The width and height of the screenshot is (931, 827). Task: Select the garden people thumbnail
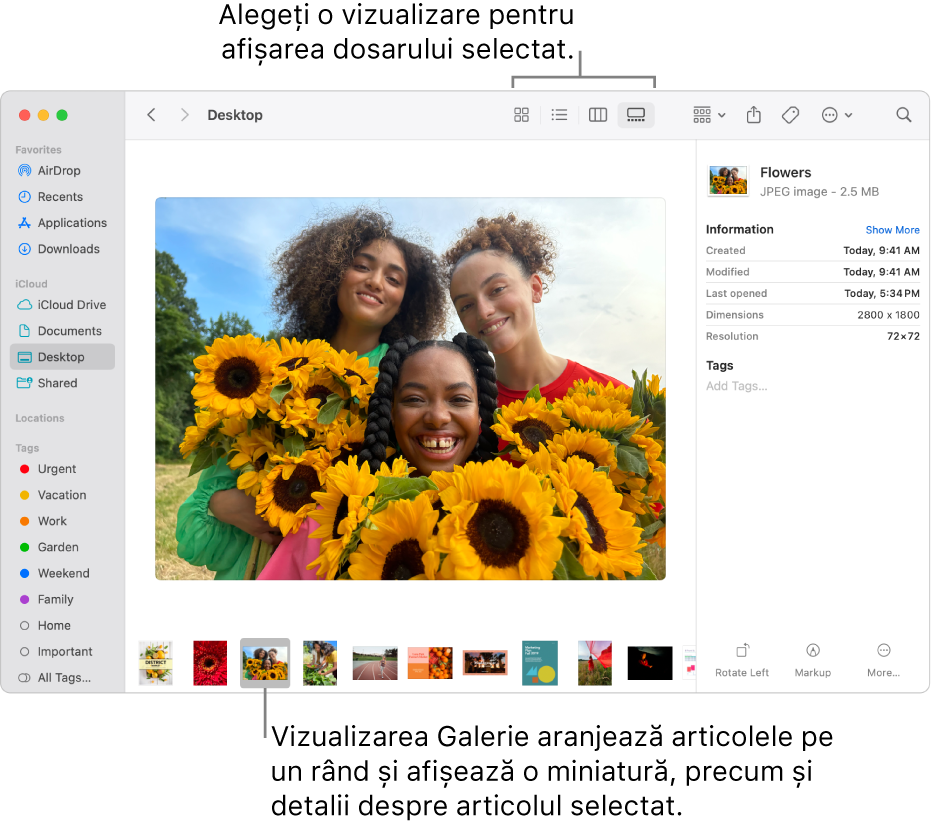coord(320,663)
